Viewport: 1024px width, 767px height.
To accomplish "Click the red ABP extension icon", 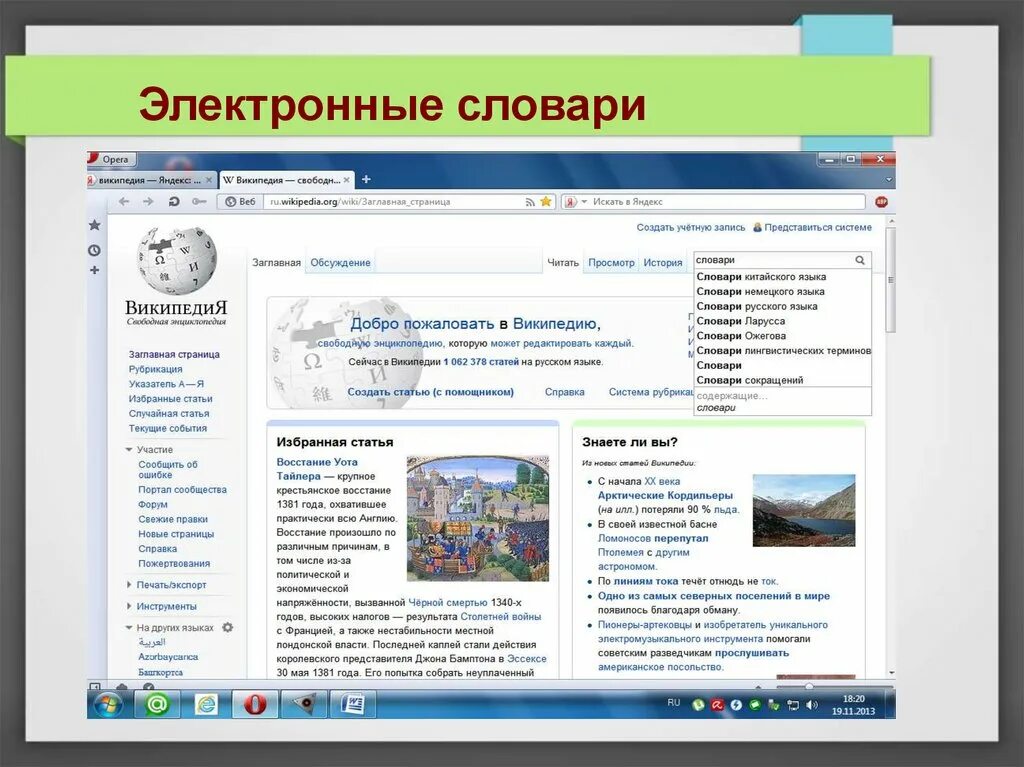I will point(881,202).
